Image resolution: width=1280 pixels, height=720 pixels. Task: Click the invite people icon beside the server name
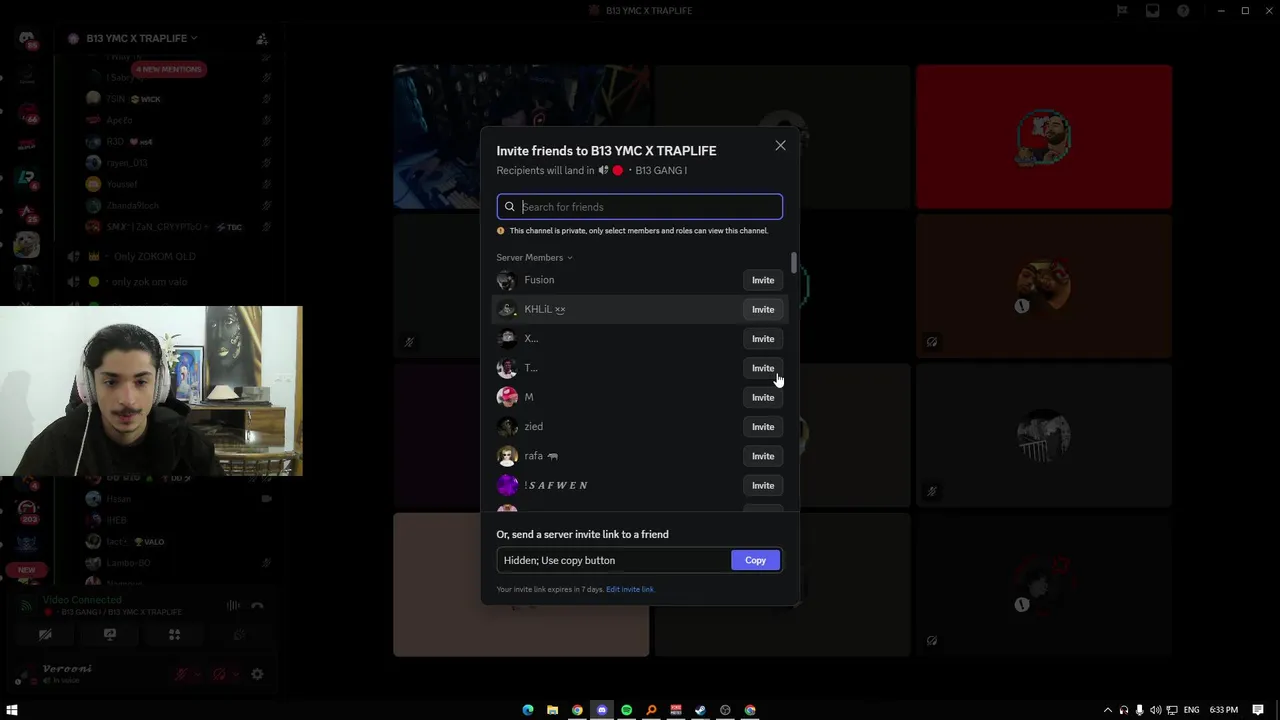262,38
